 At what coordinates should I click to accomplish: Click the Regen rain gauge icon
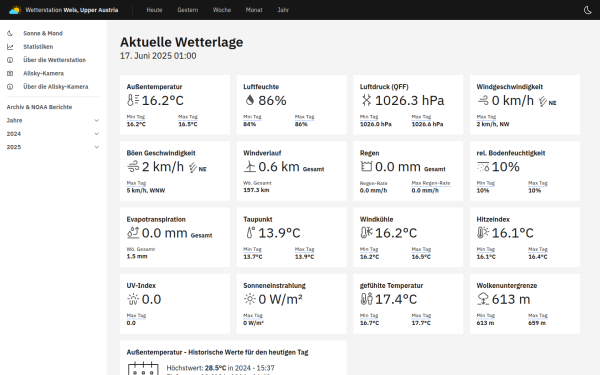[x=366, y=166]
